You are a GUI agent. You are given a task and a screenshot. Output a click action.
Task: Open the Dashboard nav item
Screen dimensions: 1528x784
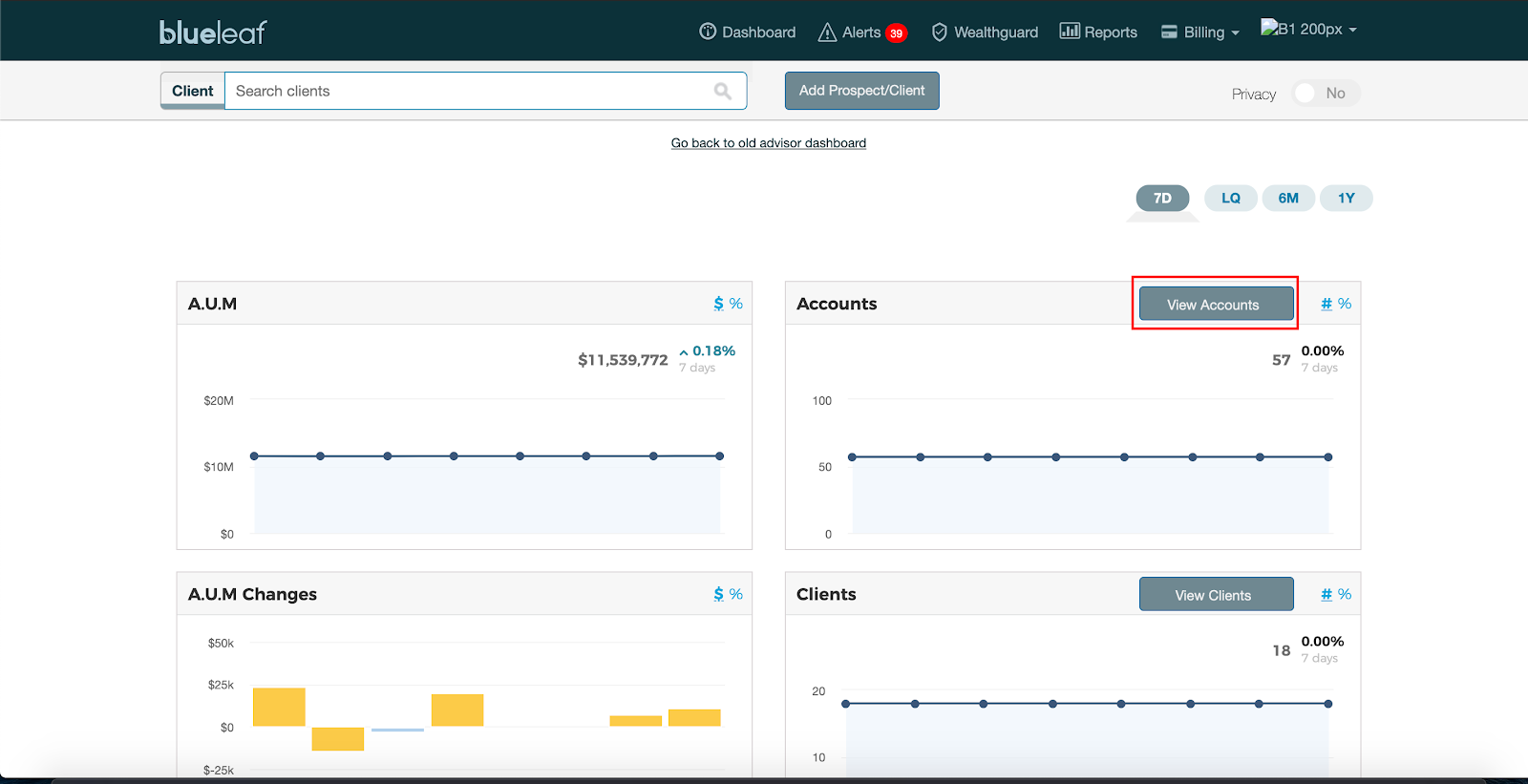[x=747, y=32]
